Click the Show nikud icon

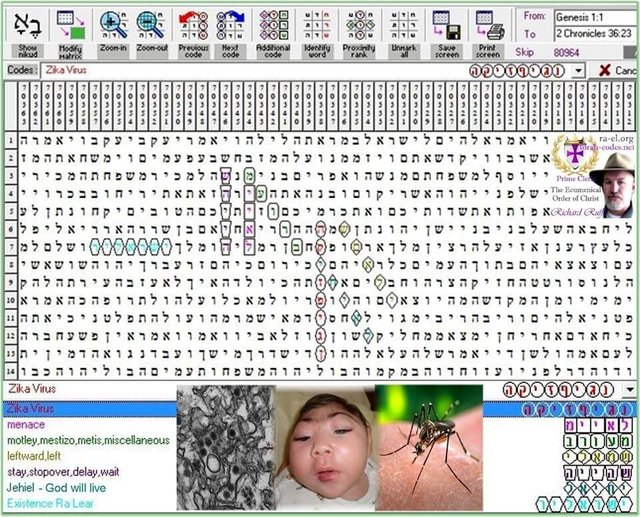pos(27,25)
